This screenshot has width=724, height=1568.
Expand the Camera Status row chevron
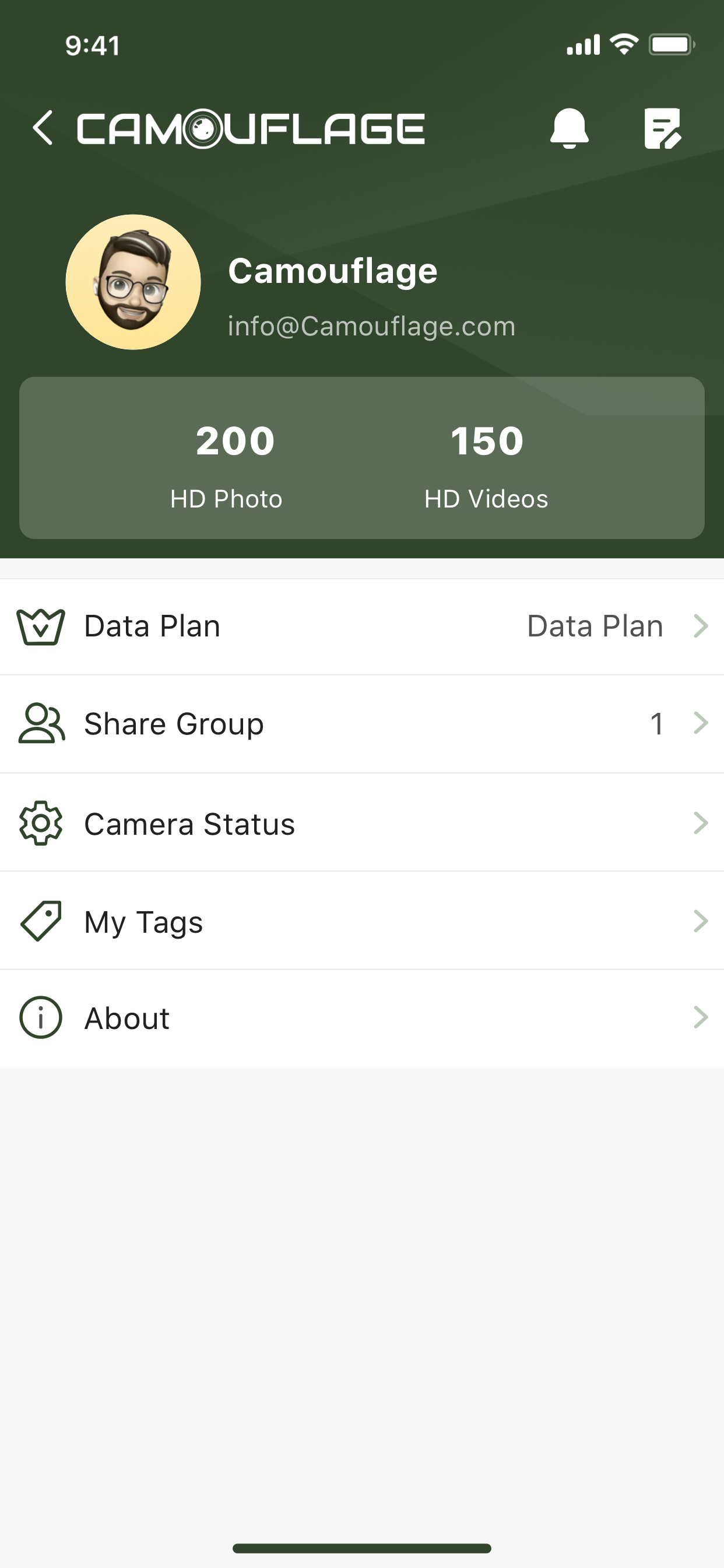coord(701,823)
